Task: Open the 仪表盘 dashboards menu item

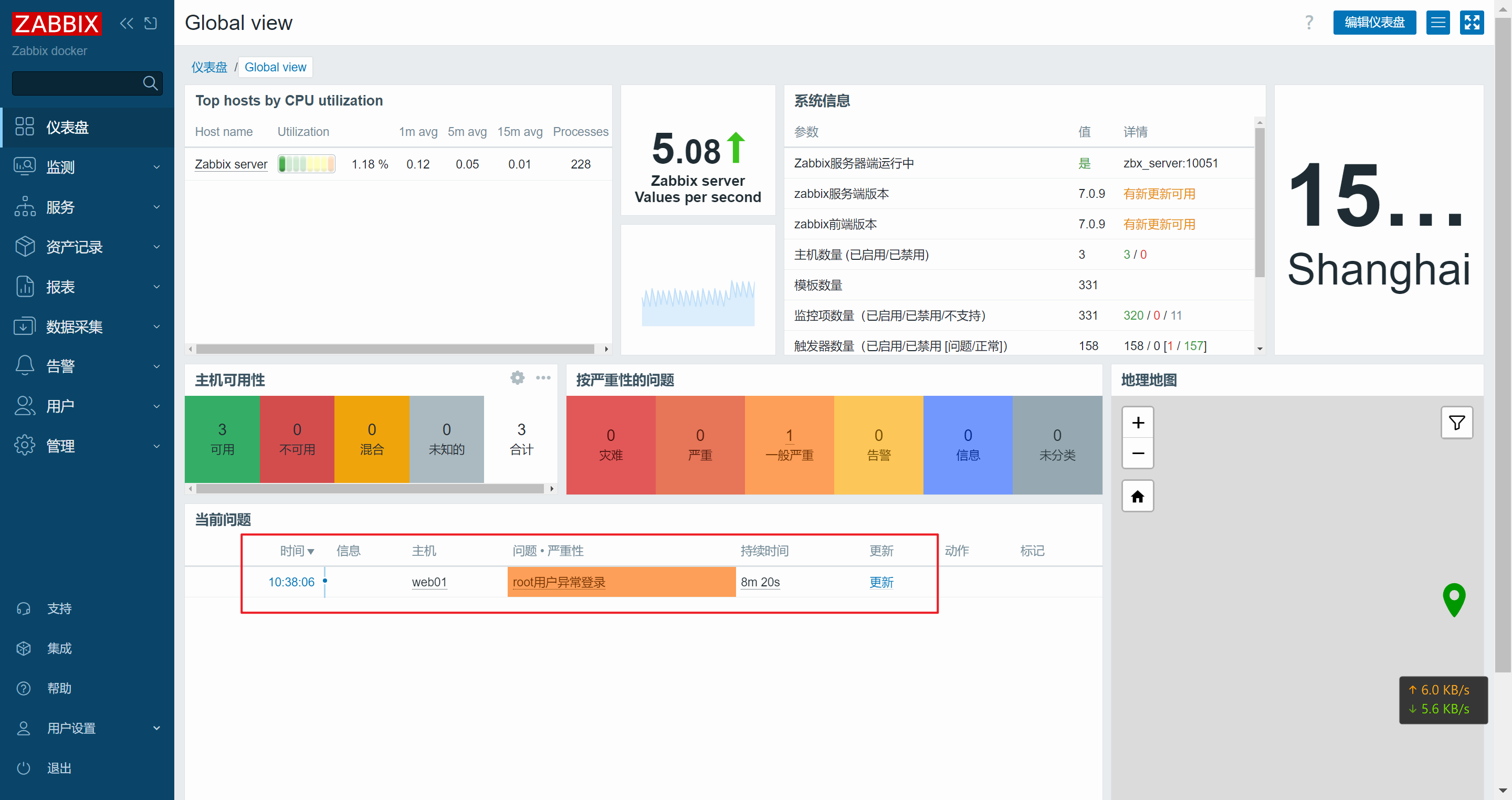Action: tap(87, 127)
